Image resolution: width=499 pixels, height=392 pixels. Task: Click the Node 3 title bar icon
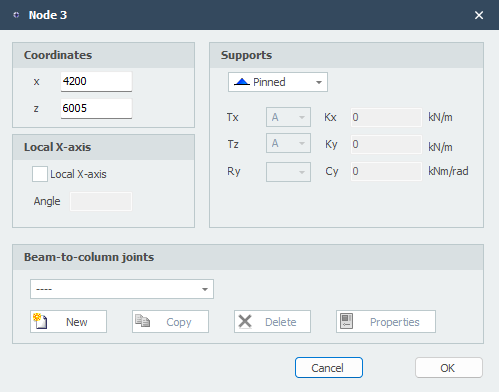[x=16, y=15]
